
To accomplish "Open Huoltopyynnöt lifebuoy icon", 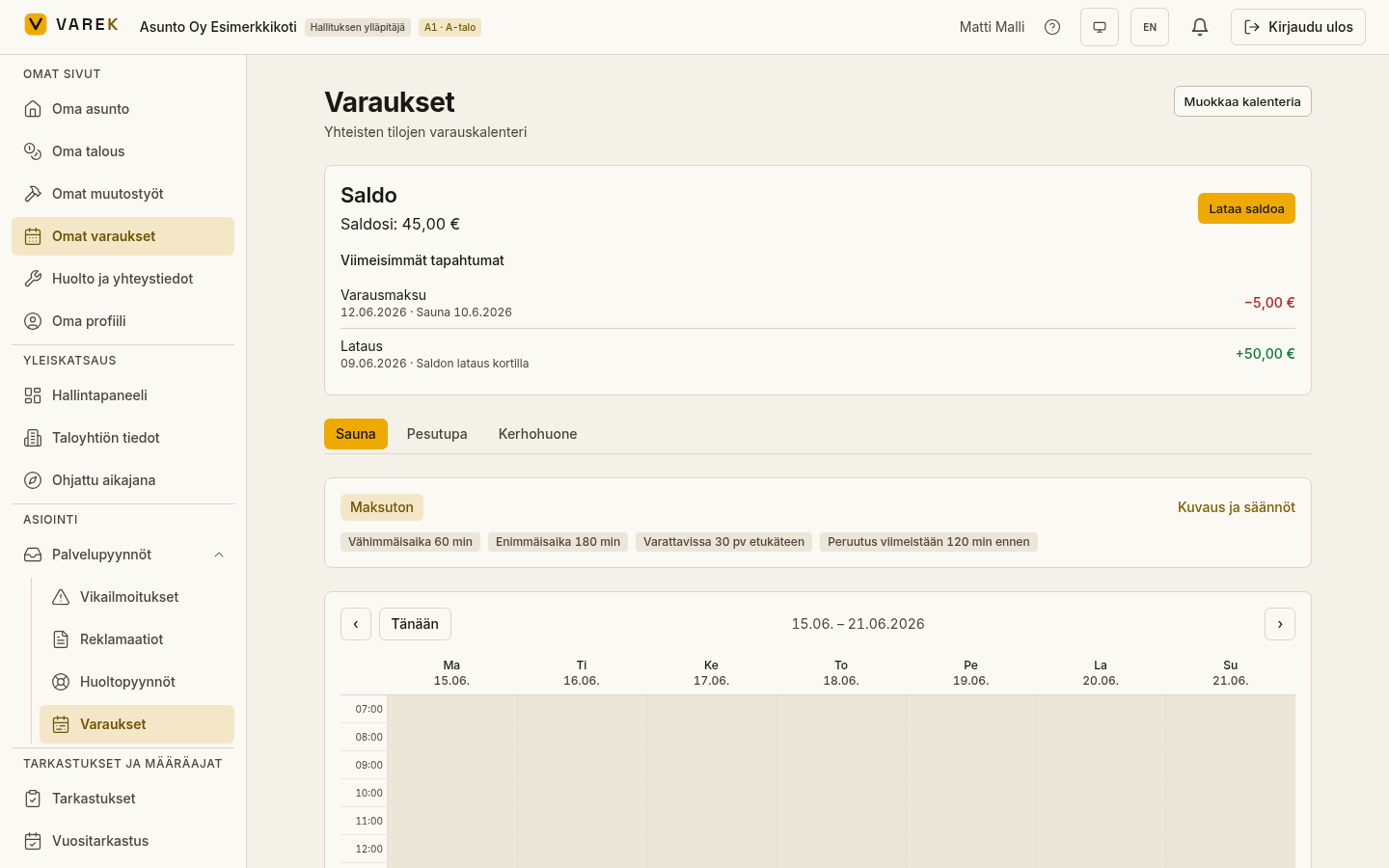I will 61,682.
